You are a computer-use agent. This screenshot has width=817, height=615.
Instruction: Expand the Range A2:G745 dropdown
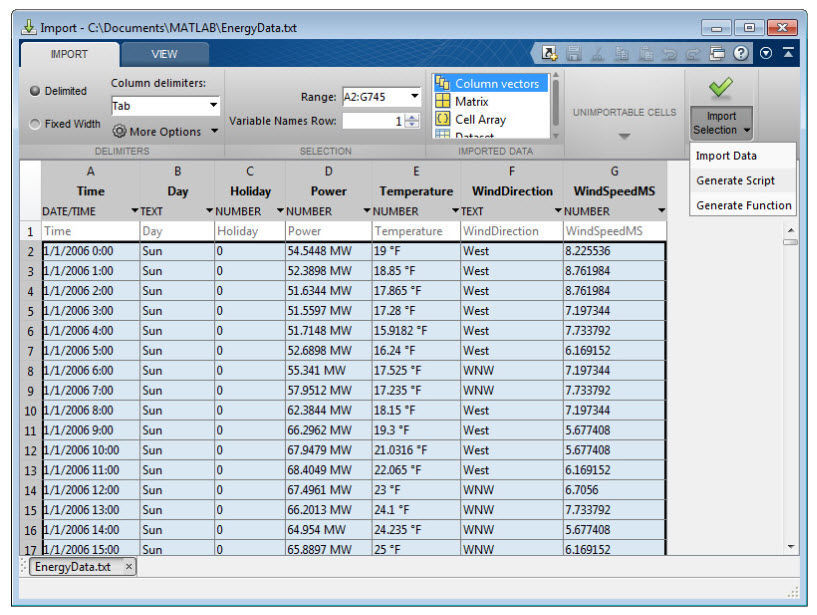(414, 97)
